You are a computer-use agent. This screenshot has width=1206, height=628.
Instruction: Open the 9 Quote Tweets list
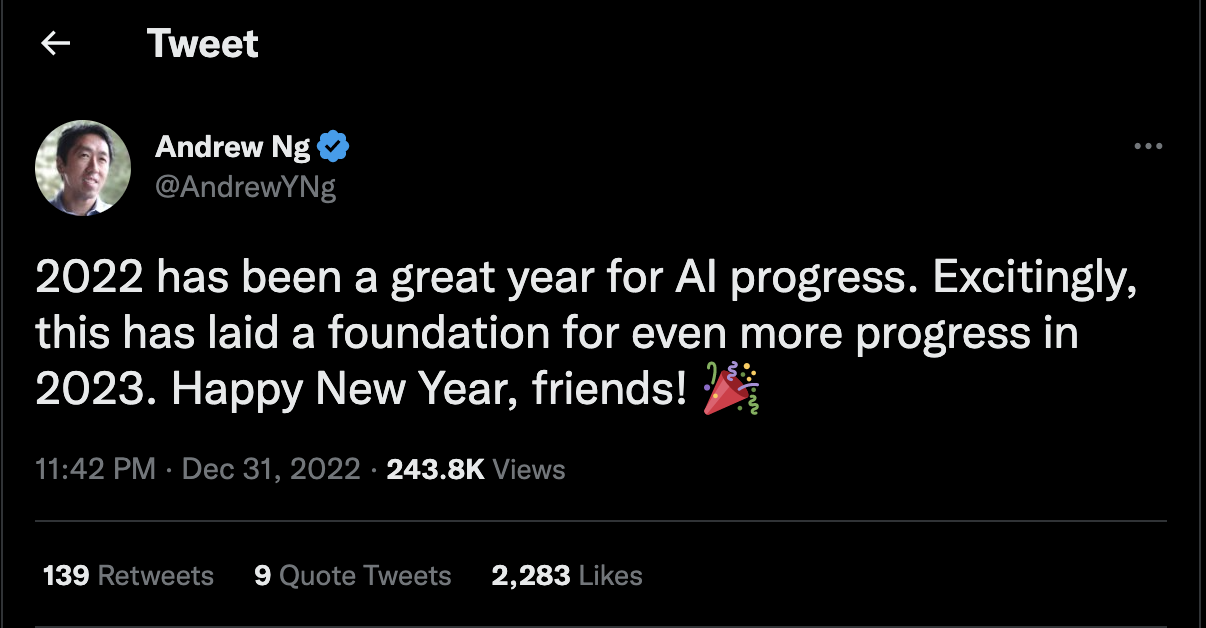pos(352,576)
